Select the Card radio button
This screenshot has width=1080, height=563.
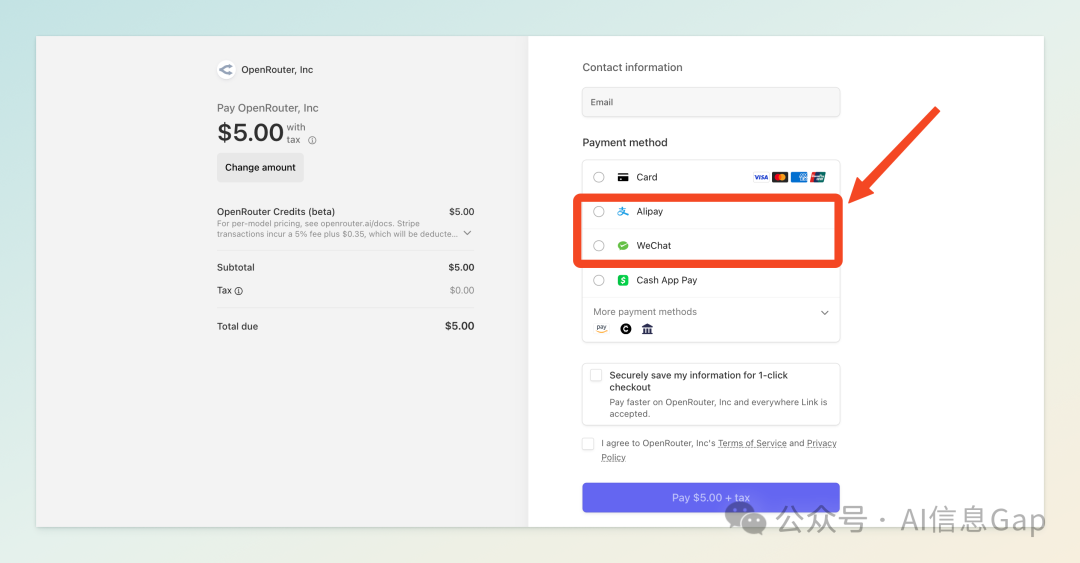click(599, 177)
